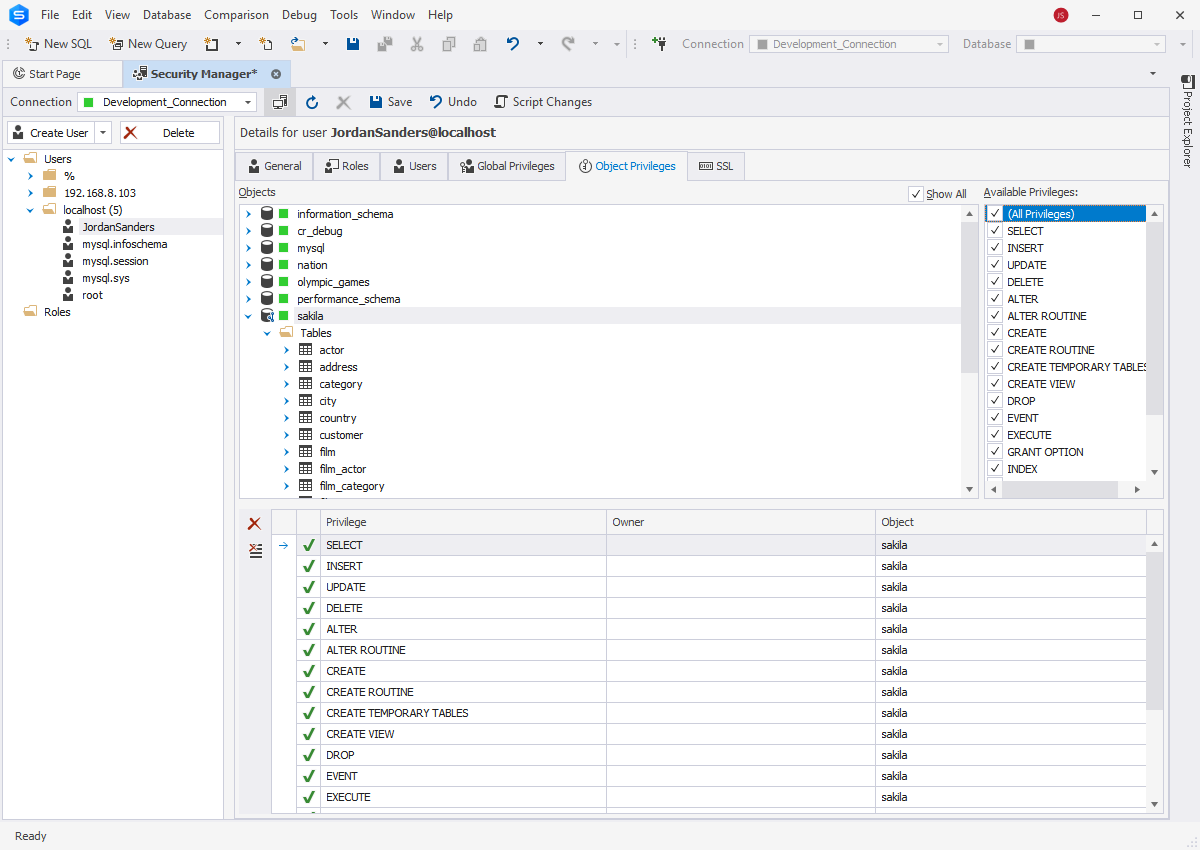Viewport: 1200px width, 850px height.
Task: Uncheck the DROP privilege checkbox
Action: [995, 401]
